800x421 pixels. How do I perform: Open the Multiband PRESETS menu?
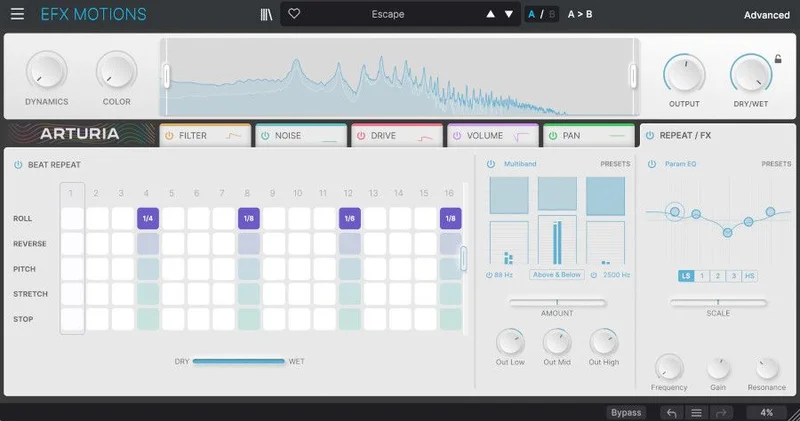point(615,164)
